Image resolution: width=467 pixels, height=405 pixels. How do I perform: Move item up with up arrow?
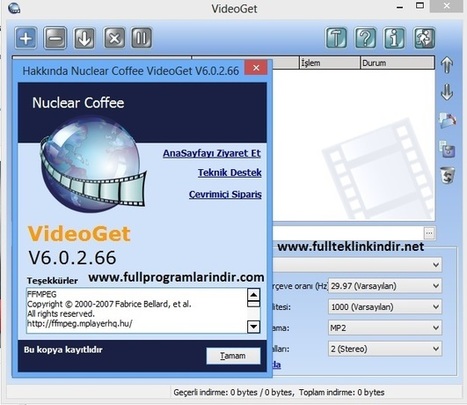pos(447,65)
